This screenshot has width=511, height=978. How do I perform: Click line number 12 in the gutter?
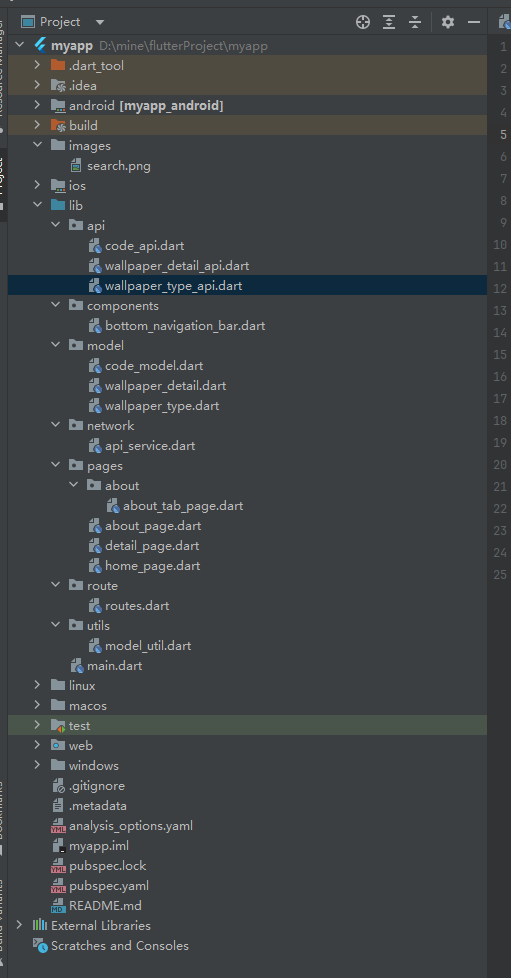(500, 288)
